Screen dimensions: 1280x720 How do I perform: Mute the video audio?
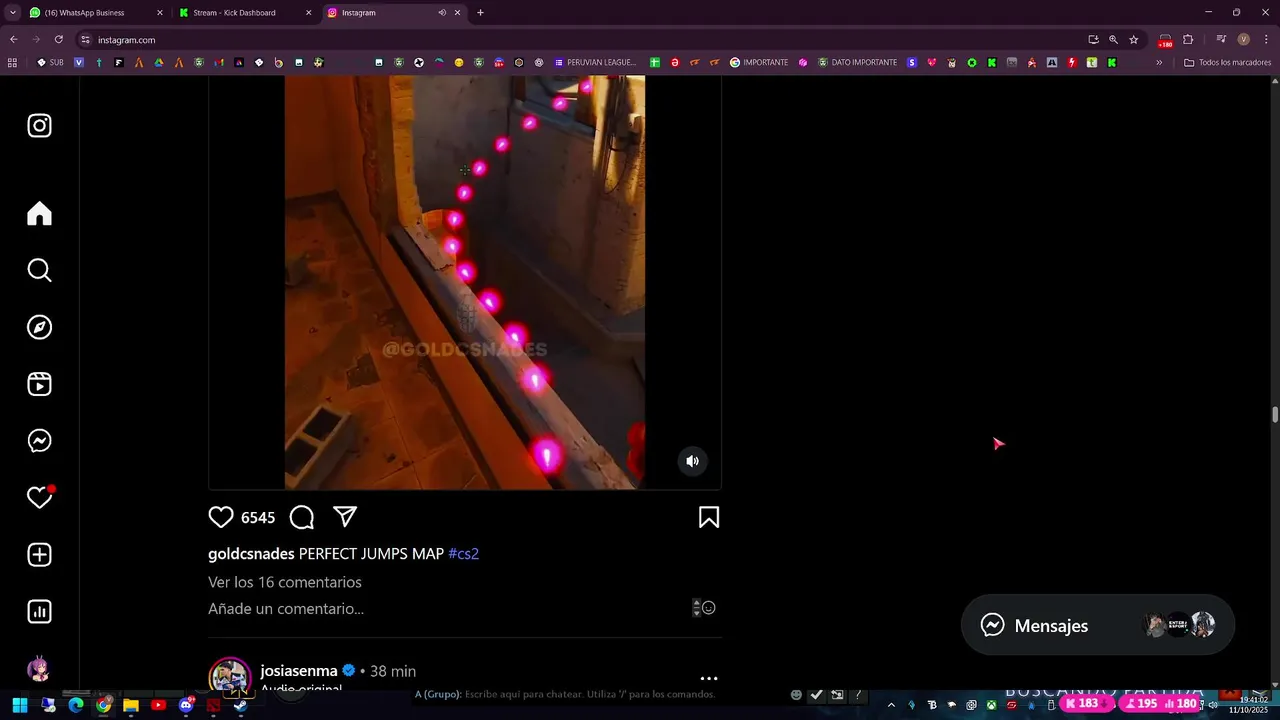tap(692, 461)
